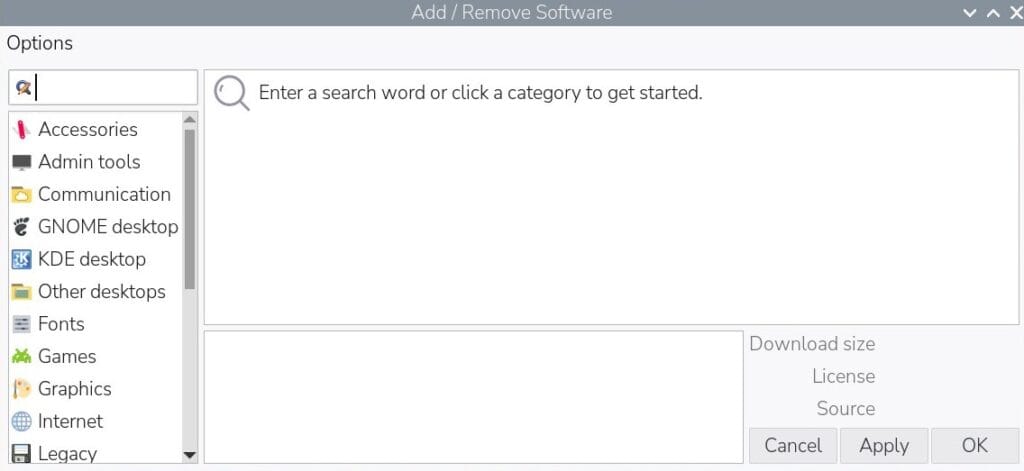Click the KDE desktop logo icon
Image resolution: width=1024 pixels, height=471 pixels.
coord(21,260)
